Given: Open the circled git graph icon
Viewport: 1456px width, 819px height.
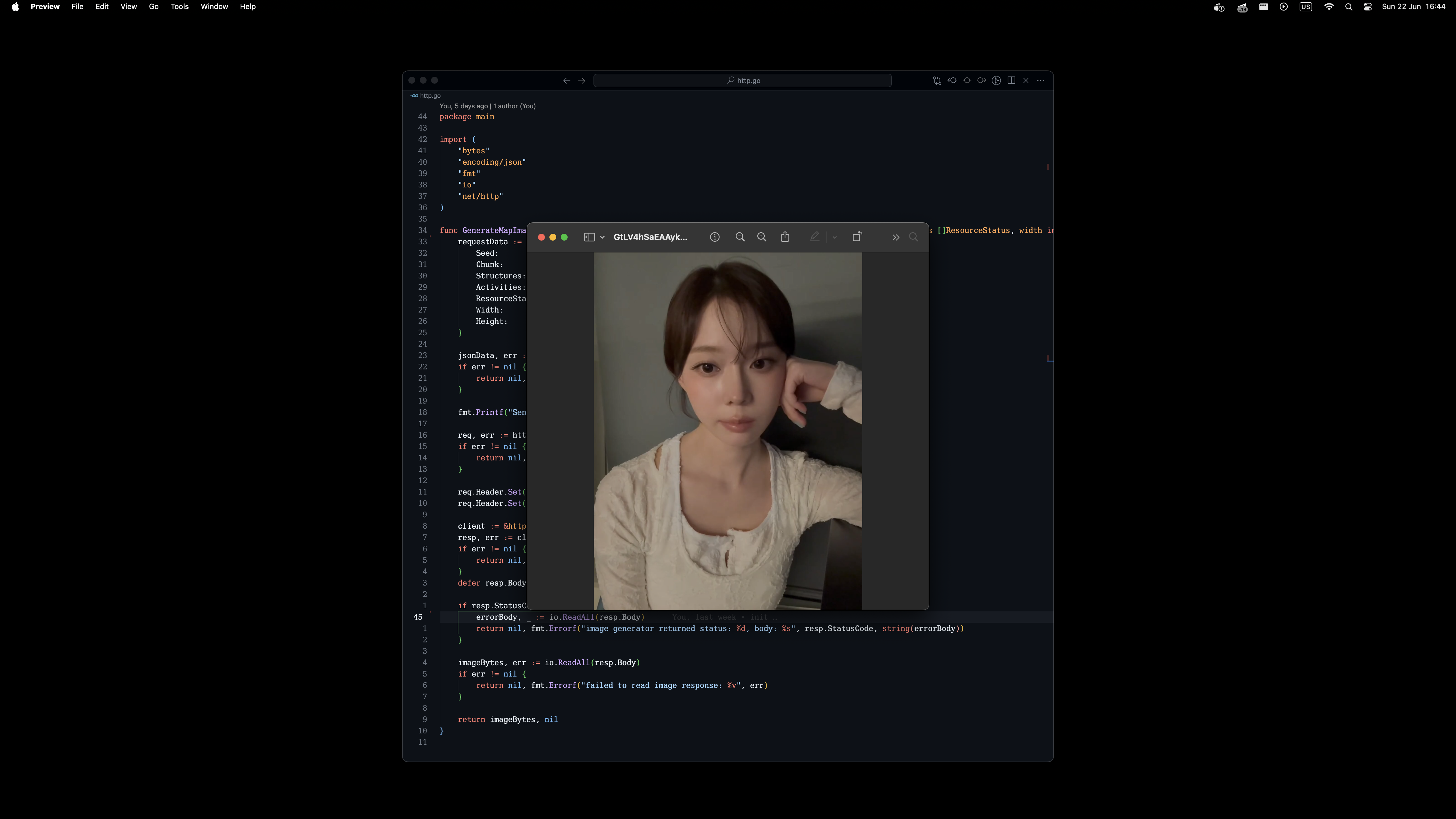Looking at the screenshot, I should [996, 81].
